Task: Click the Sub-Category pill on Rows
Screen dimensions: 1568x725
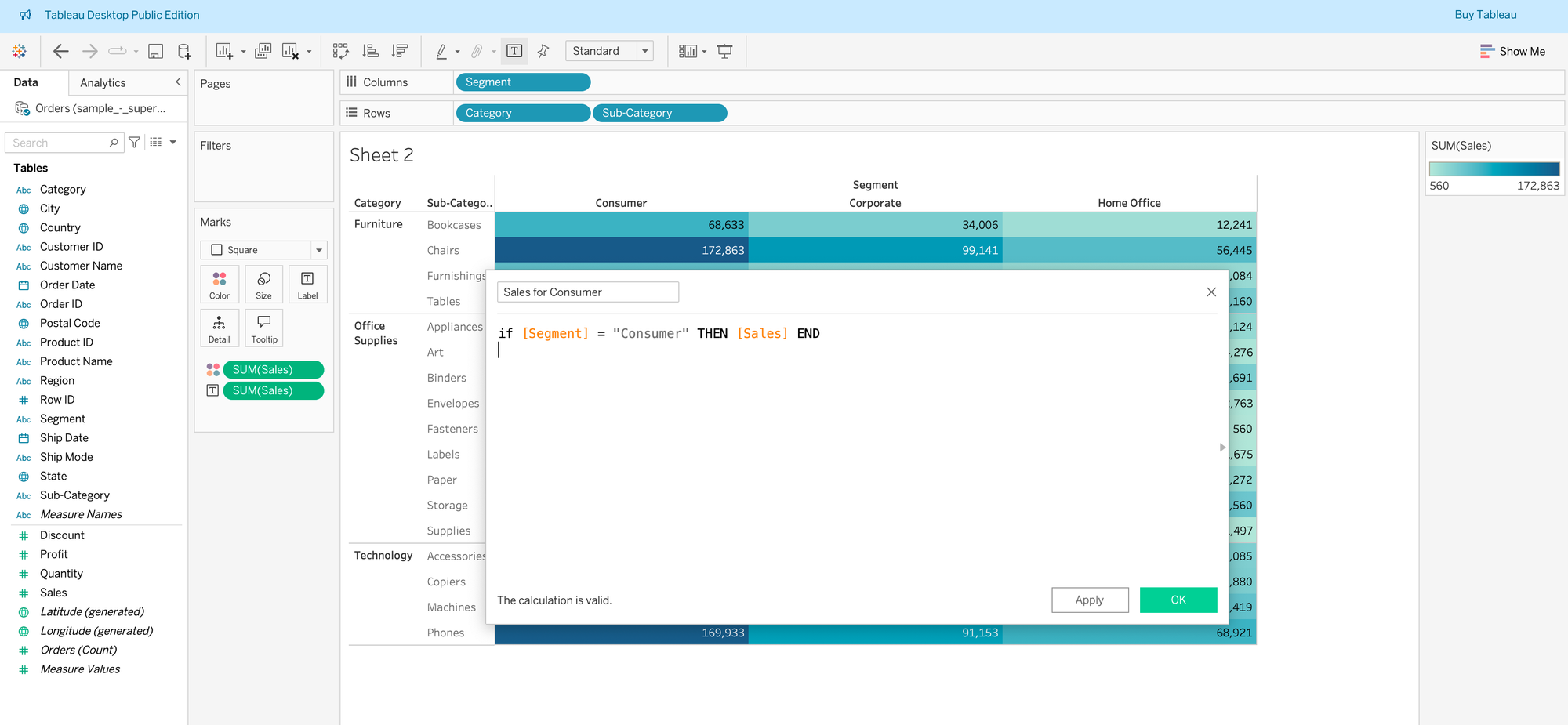Action: (659, 113)
